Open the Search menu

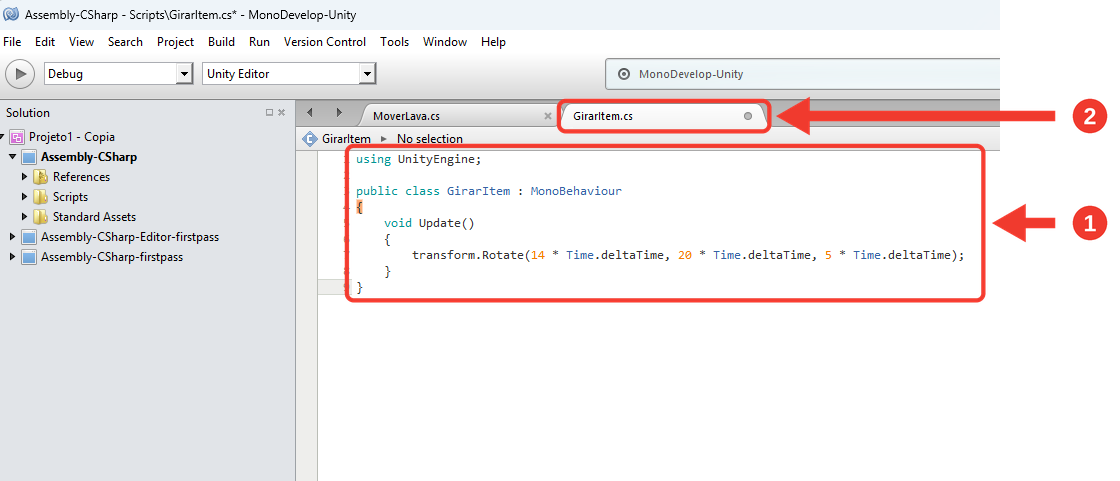pyautogui.click(x=125, y=42)
